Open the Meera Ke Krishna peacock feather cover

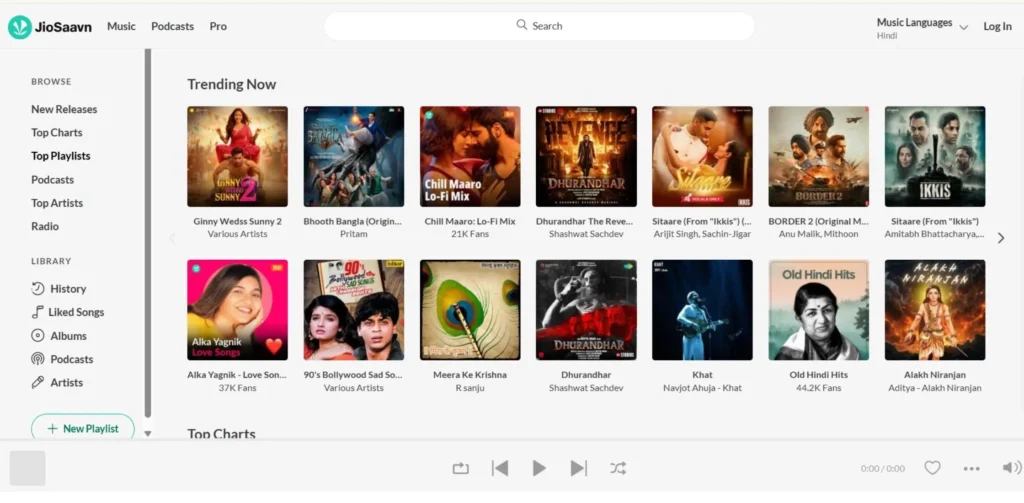click(470, 310)
